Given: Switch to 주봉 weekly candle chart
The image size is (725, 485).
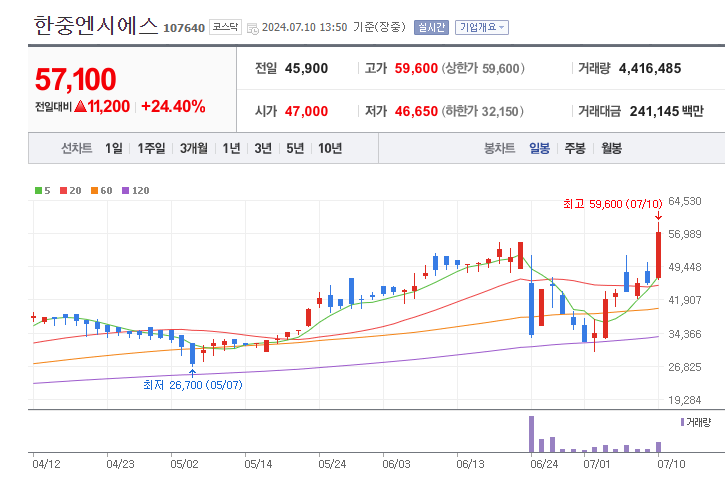Looking at the screenshot, I should [x=575, y=148].
